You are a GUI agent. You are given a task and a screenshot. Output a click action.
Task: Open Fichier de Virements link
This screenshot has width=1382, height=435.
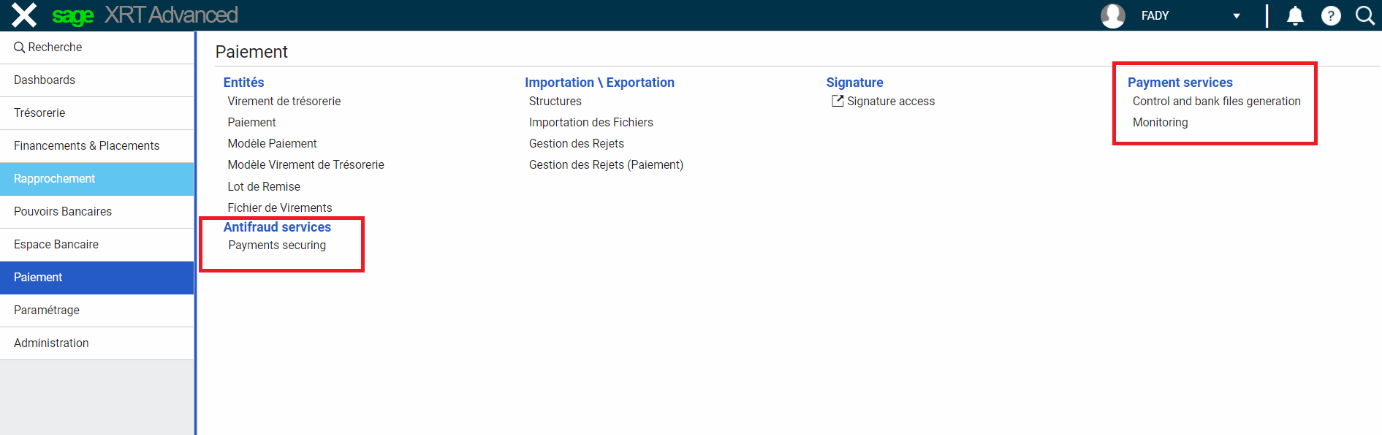[280, 208]
